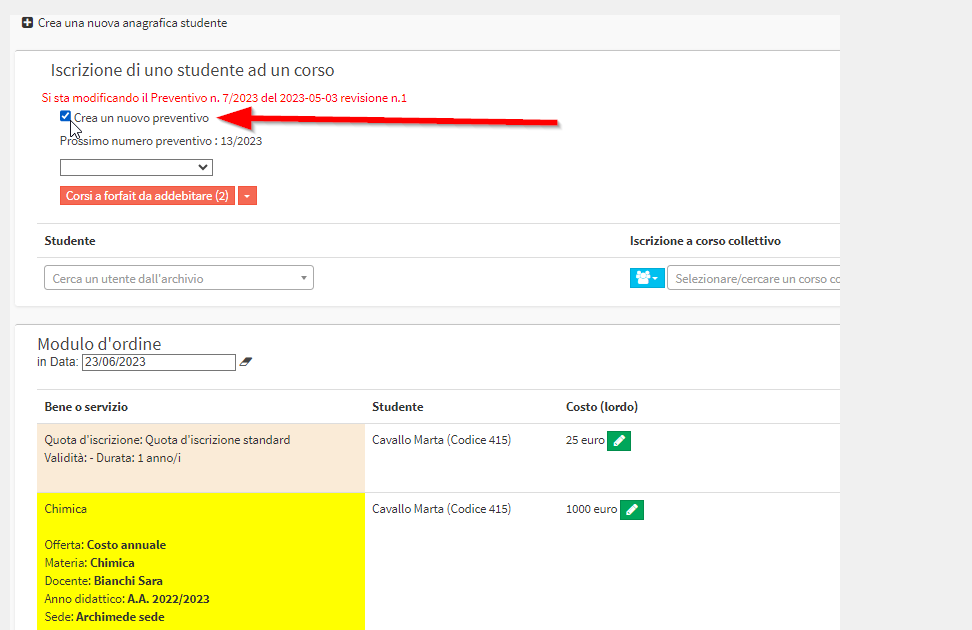Image resolution: width=972 pixels, height=630 pixels.
Task: Click the 25 euro cost value
Action: [585, 440]
